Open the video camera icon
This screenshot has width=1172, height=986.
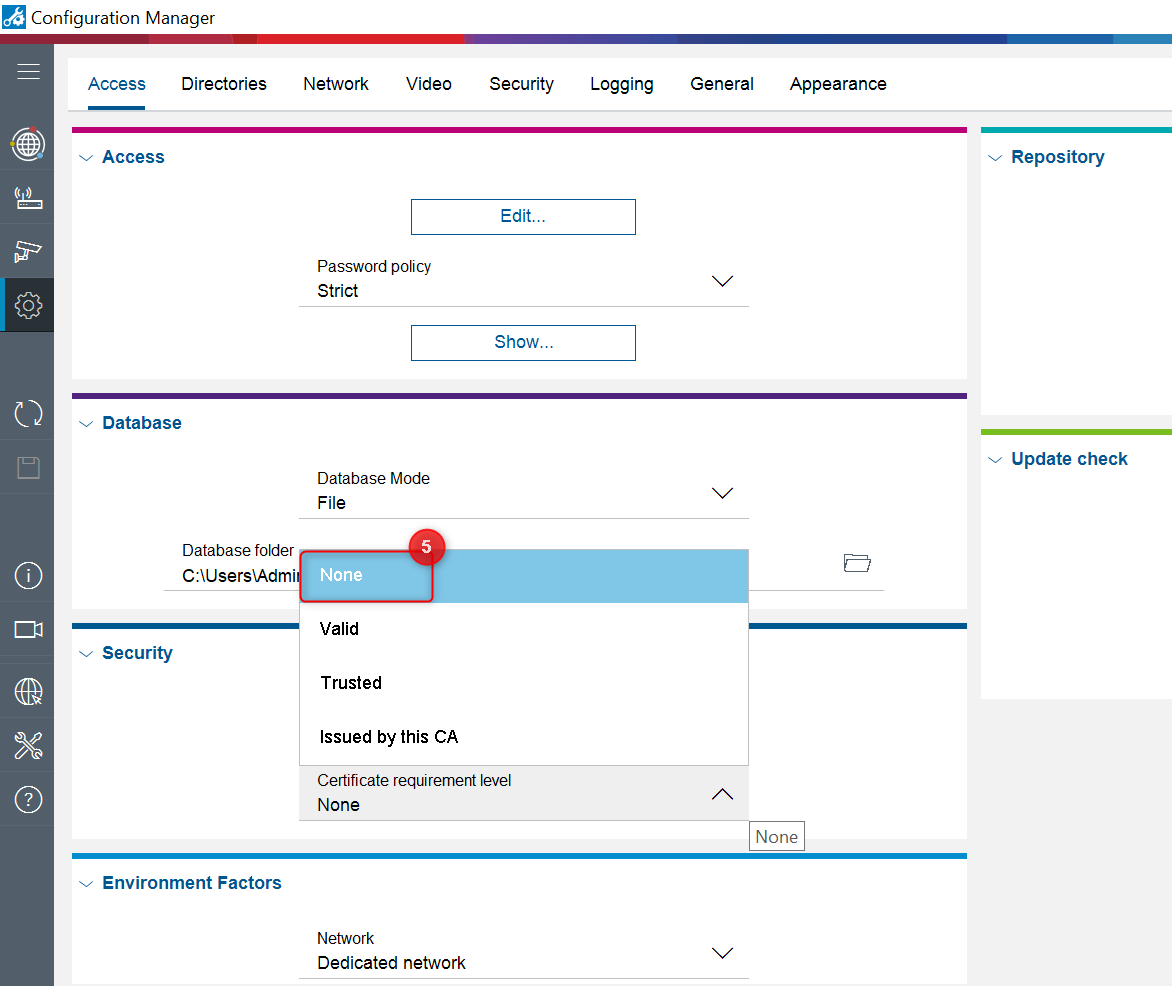pos(27,629)
